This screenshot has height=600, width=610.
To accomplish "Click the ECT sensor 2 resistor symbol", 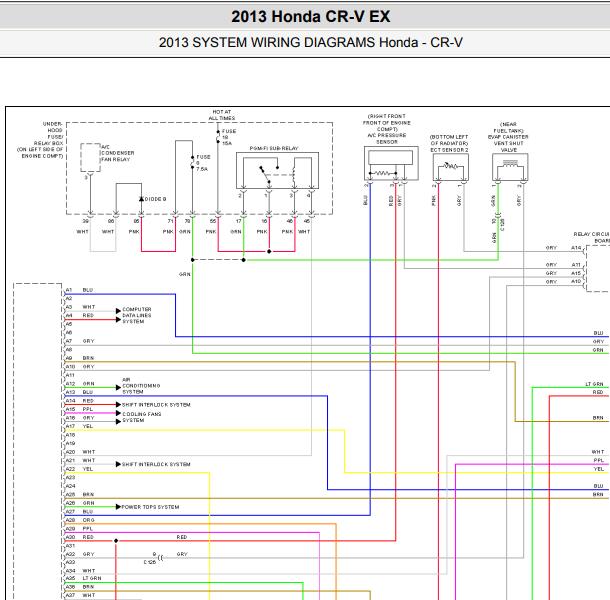I will [x=451, y=167].
